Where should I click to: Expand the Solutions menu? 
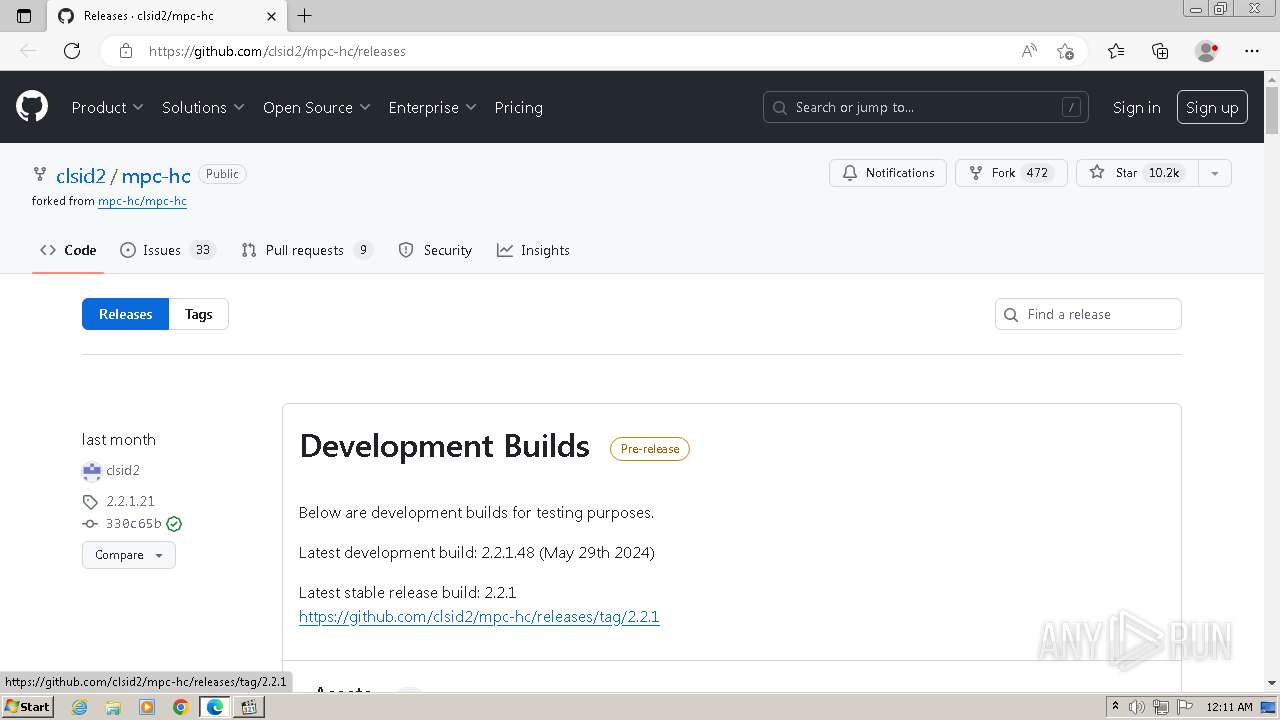point(203,107)
